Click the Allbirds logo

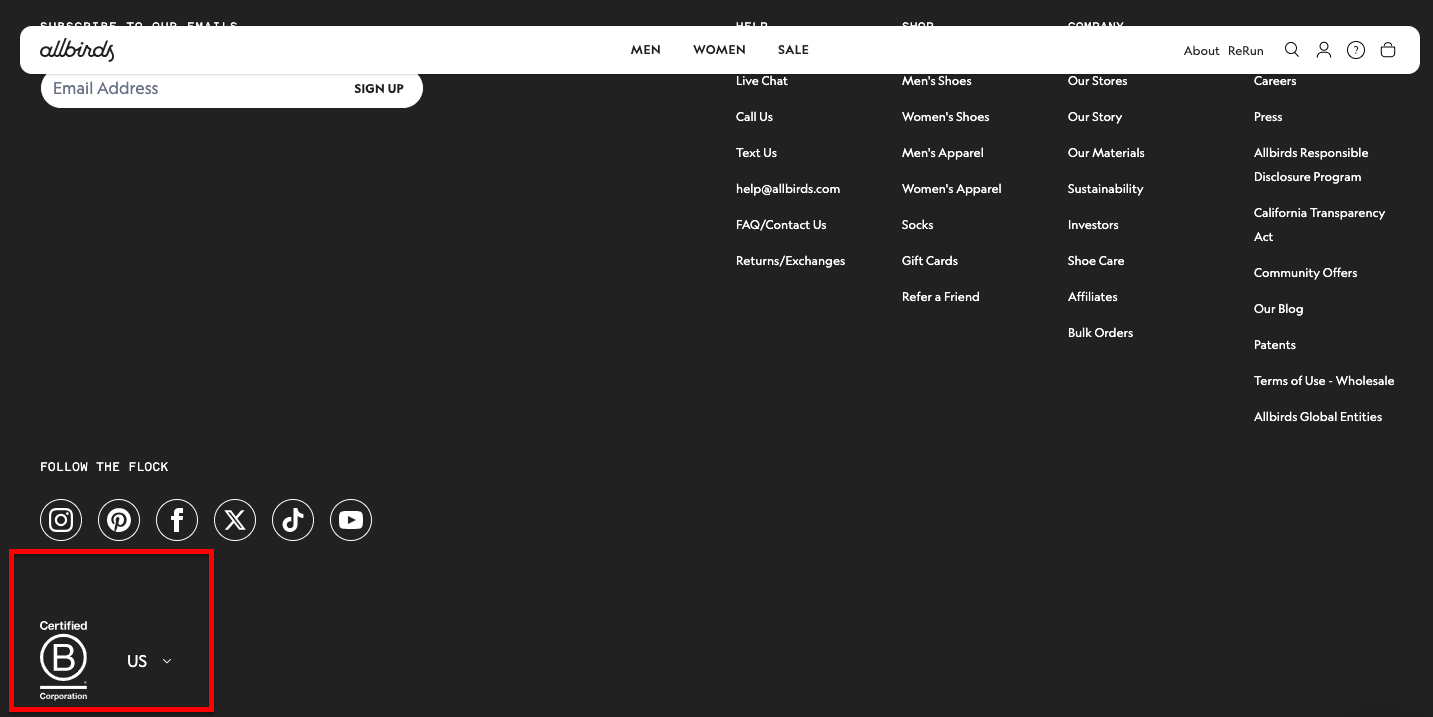(77, 49)
